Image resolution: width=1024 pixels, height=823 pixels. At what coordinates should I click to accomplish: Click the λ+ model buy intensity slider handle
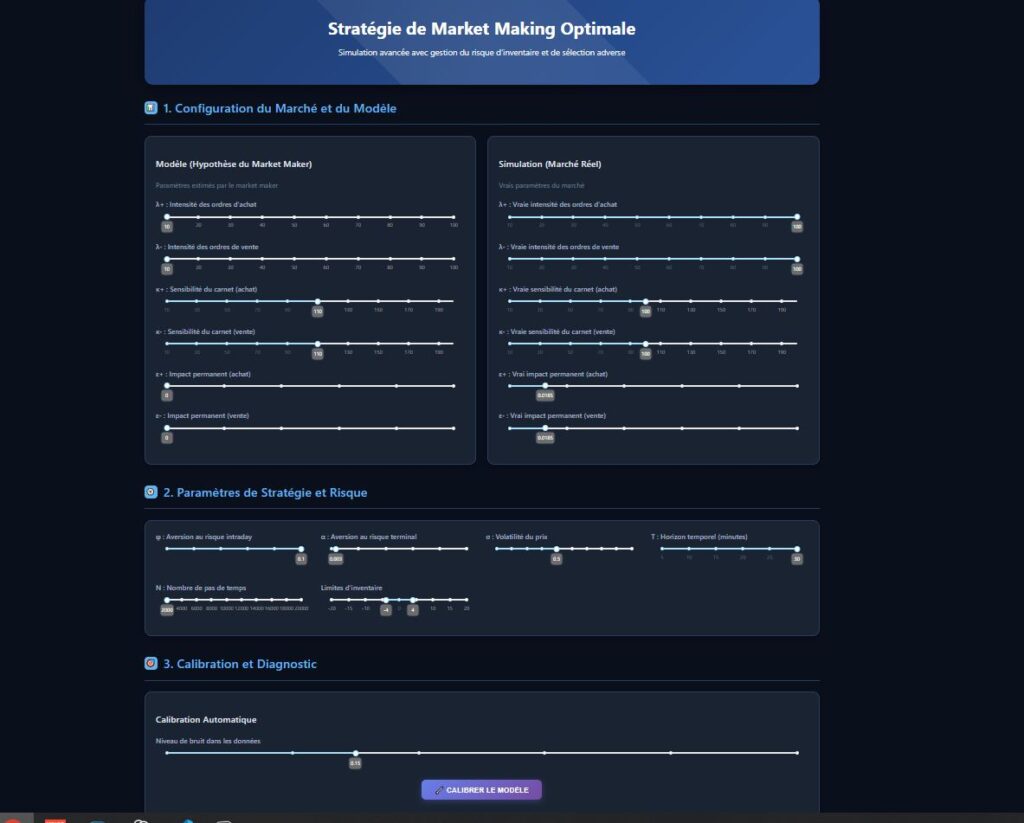pyautogui.click(x=167, y=216)
